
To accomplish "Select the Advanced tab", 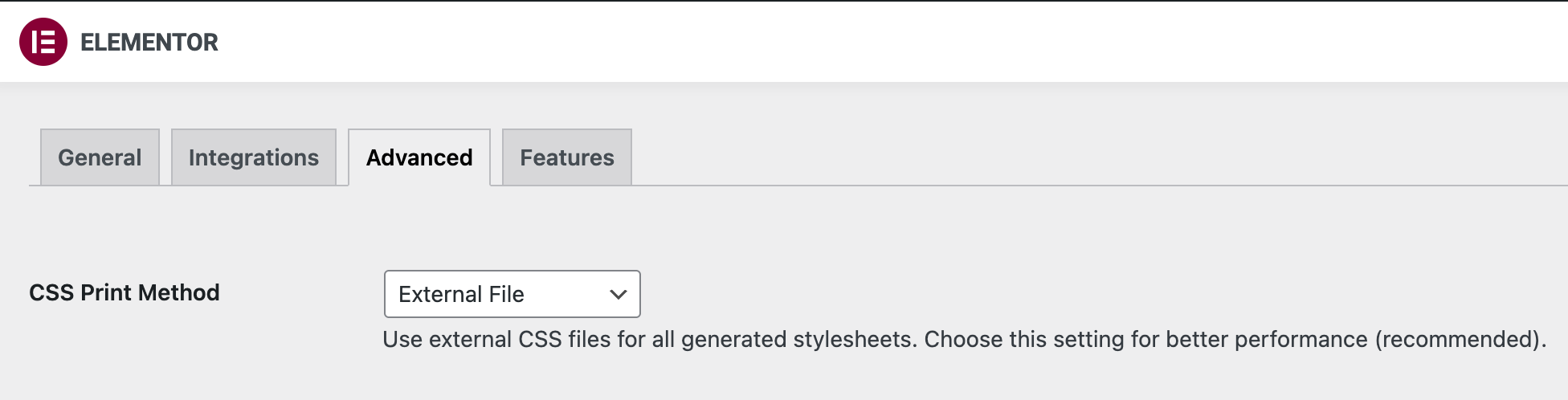I will pos(419,157).
